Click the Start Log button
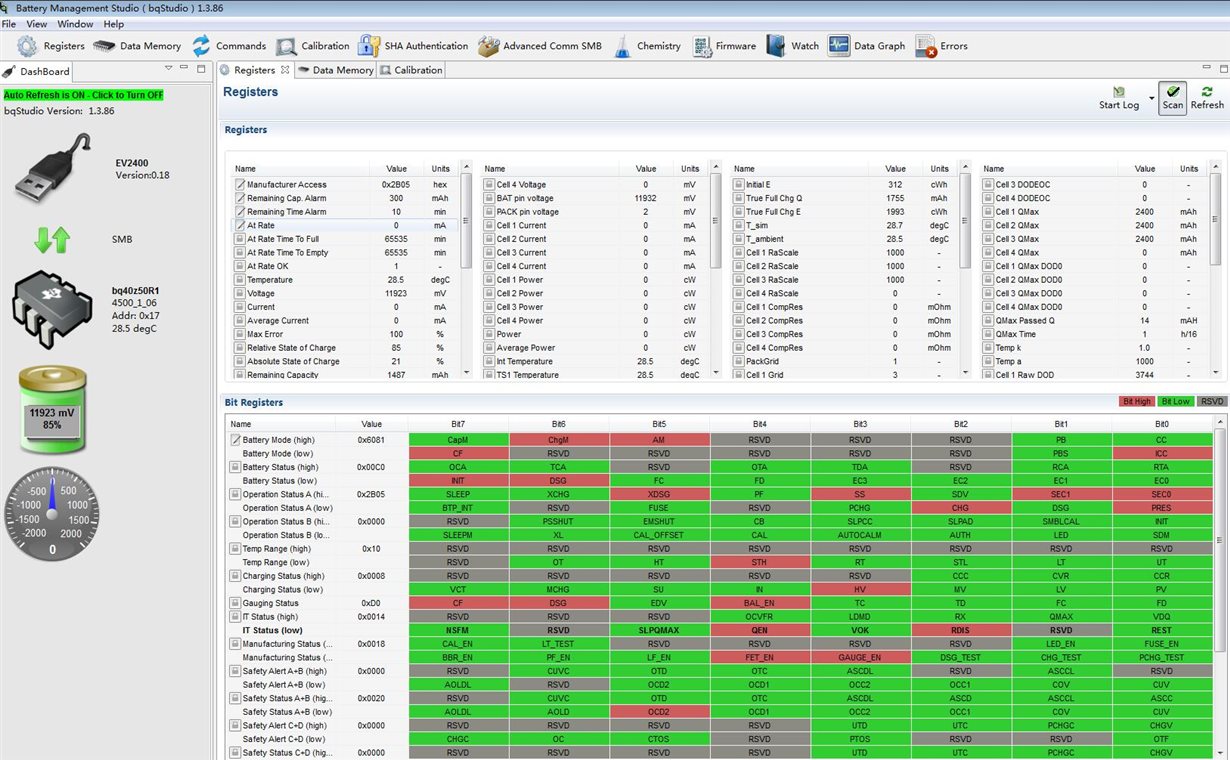1230x760 pixels. [1118, 97]
